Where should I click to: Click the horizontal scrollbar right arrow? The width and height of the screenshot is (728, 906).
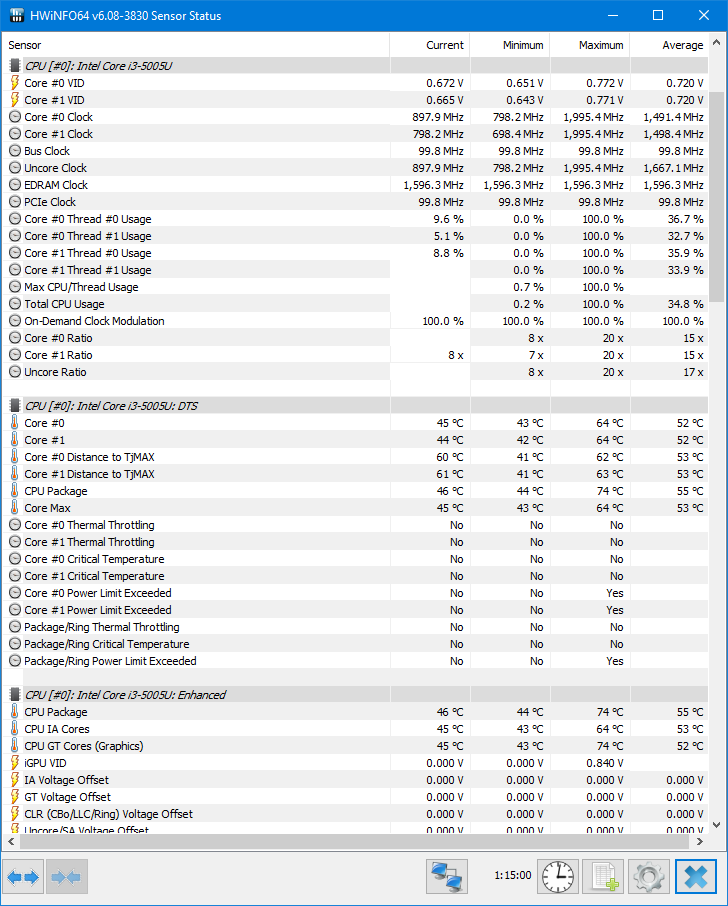(x=700, y=841)
